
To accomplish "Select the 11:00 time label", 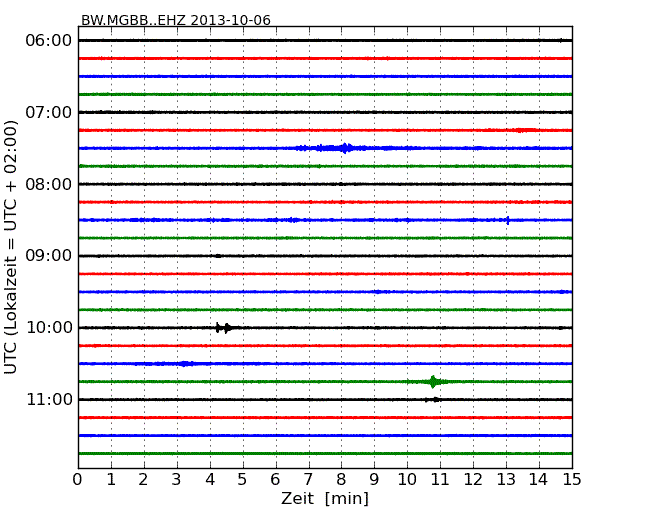I will click(49, 399).
